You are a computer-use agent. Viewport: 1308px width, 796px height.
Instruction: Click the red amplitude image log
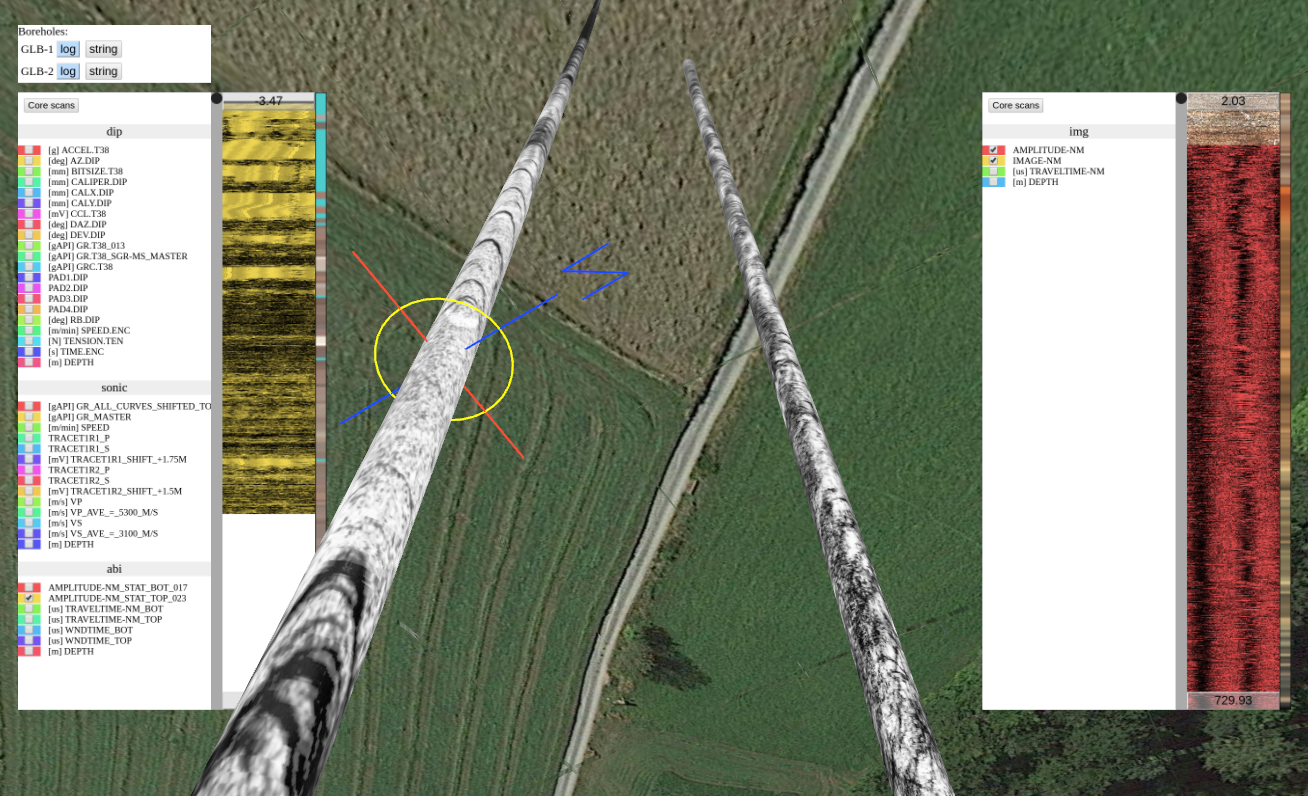click(1233, 418)
